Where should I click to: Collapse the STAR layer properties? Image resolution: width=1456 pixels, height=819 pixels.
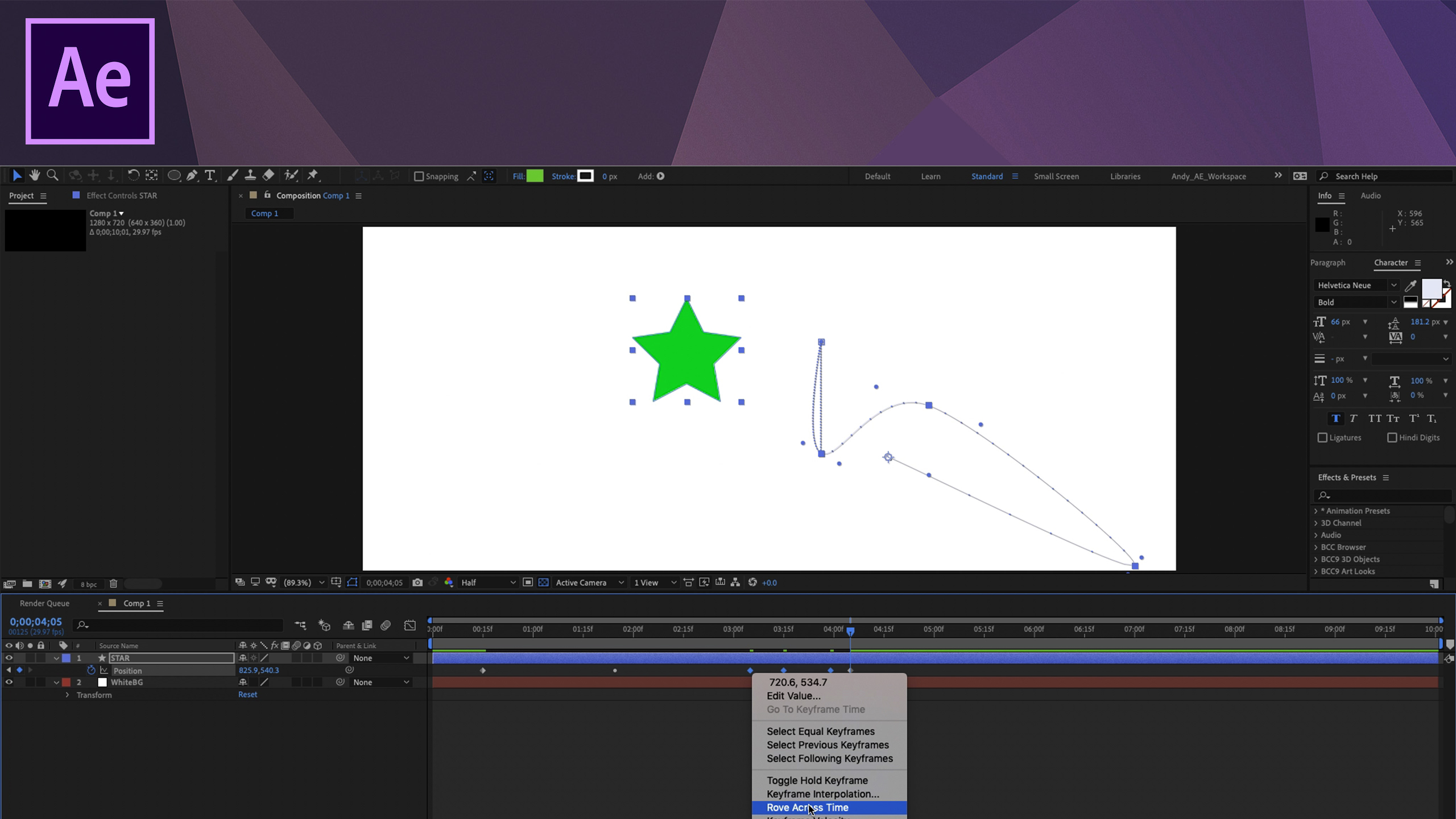point(56,658)
